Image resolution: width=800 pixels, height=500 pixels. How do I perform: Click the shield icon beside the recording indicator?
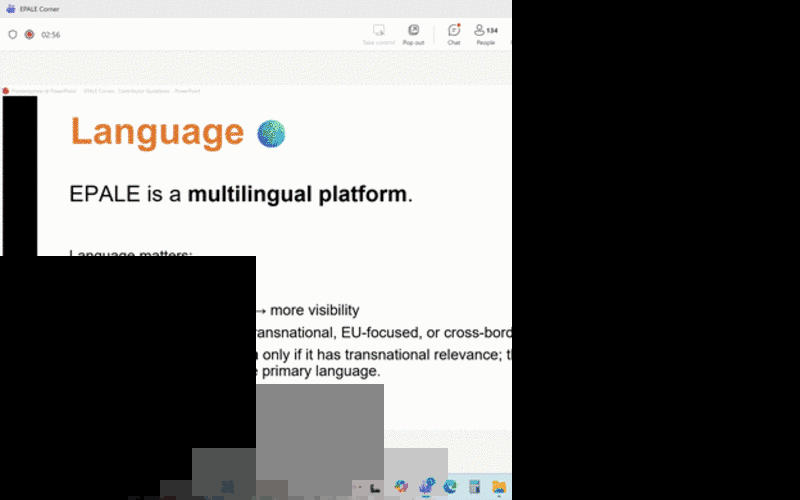point(12,34)
